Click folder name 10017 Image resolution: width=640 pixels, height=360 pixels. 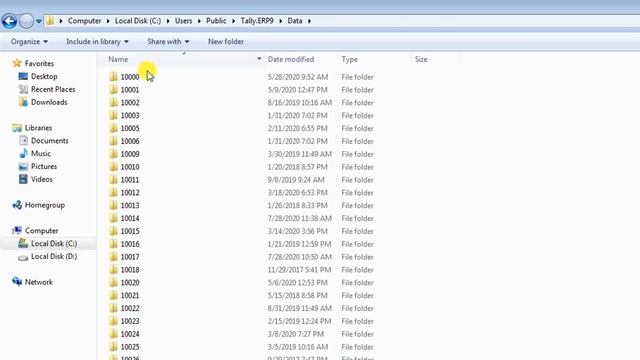click(130, 257)
